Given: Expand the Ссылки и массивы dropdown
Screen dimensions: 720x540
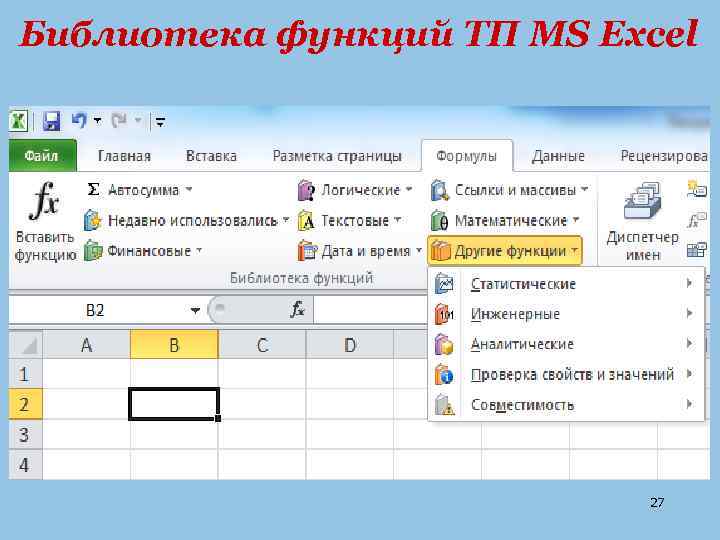Looking at the screenshot, I should 584,189.
